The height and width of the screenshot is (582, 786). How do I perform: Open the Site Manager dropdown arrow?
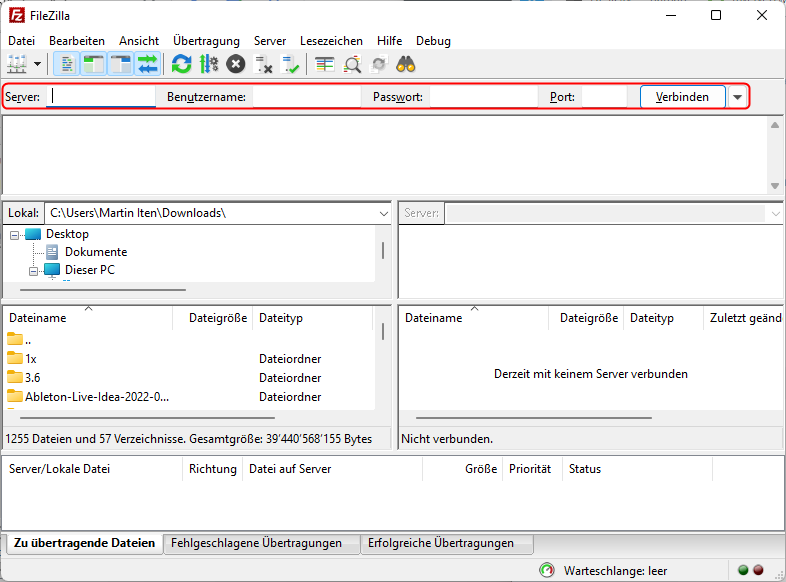click(x=38, y=64)
